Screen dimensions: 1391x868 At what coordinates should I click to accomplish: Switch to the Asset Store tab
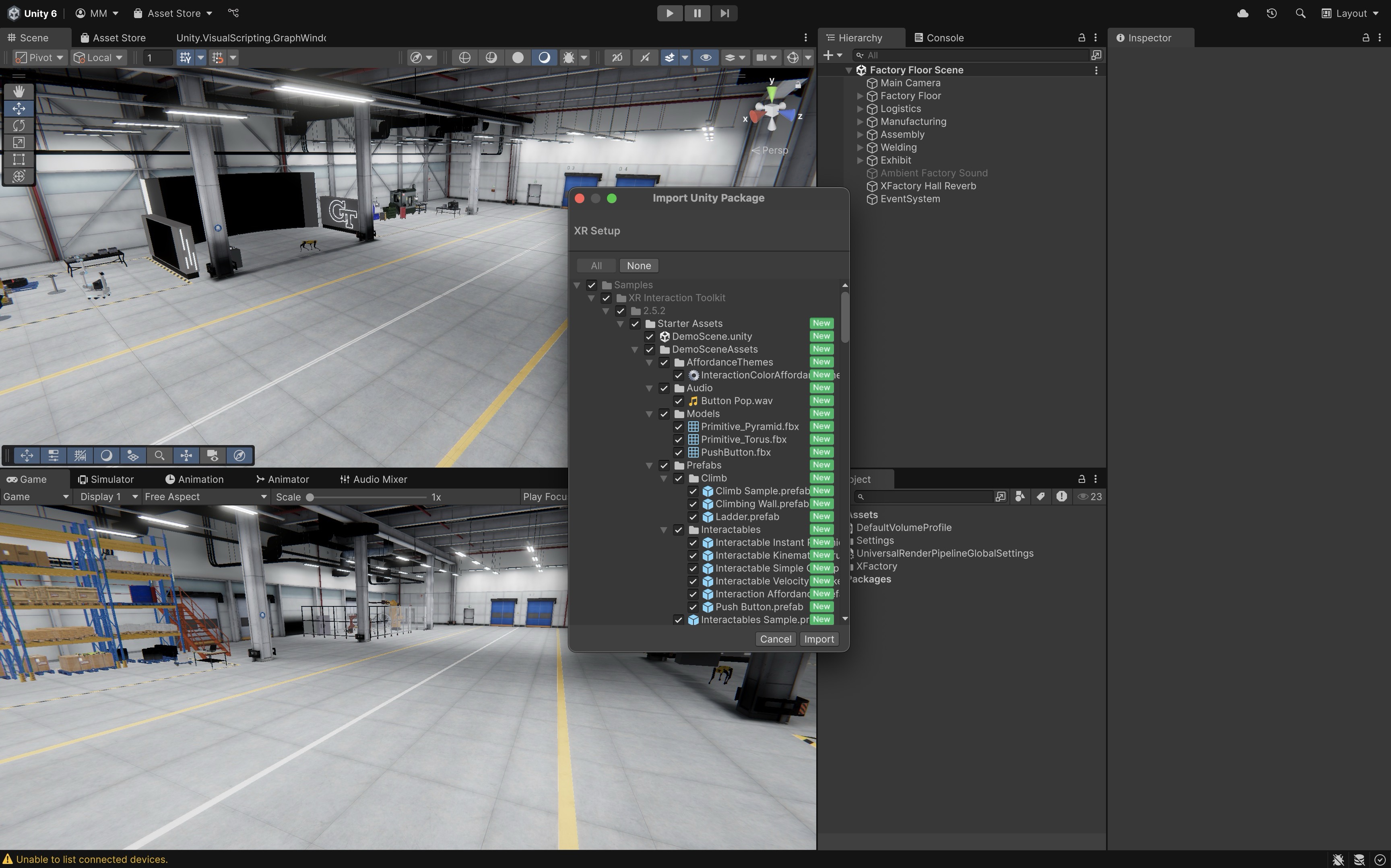113,38
